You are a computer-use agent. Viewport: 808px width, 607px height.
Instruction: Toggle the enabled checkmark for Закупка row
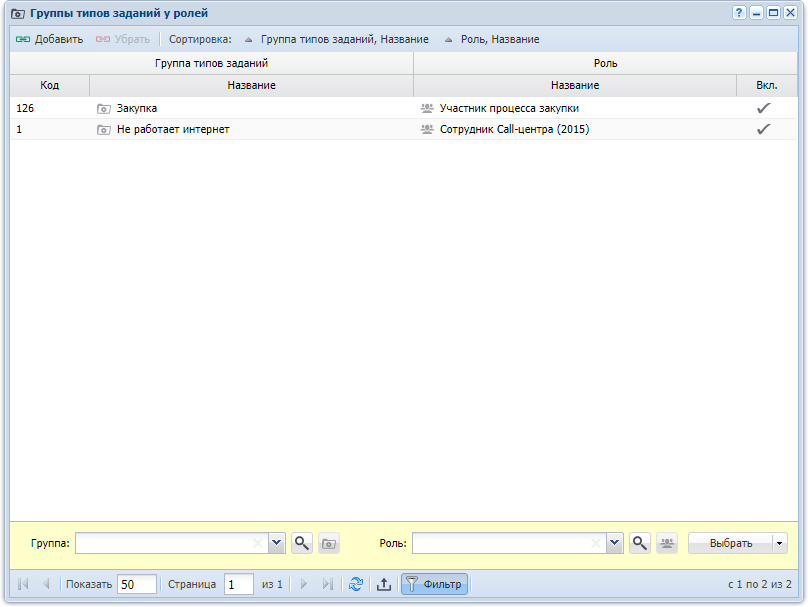pyautogui.click(x=764, y=108)
